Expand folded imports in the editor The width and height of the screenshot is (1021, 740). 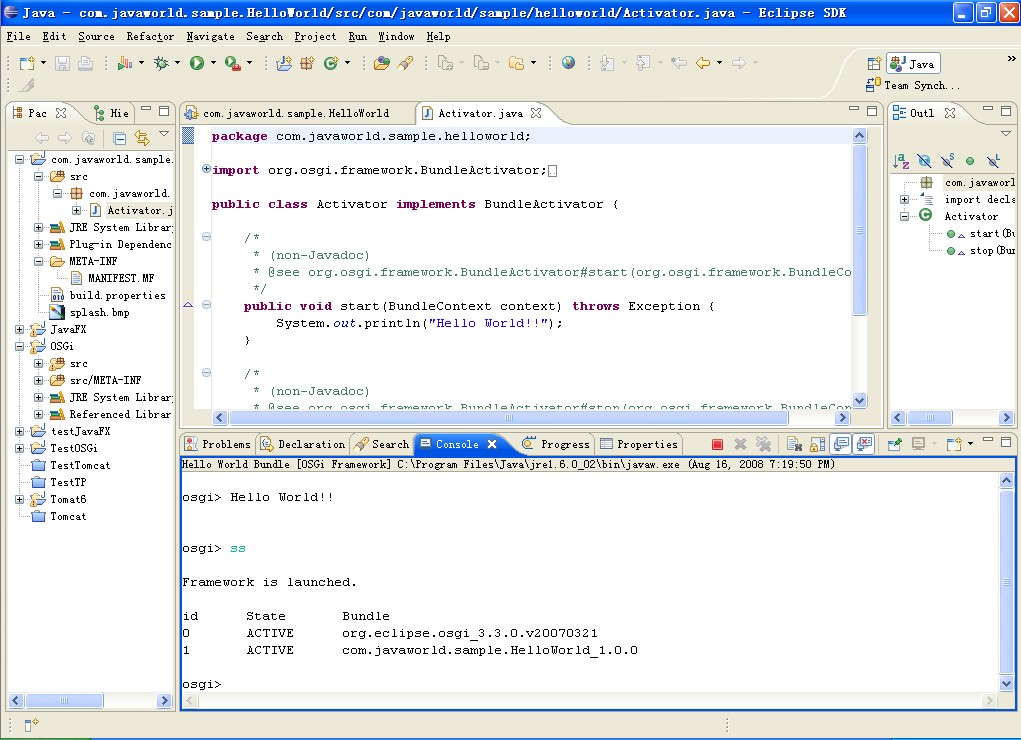tap(206, 169)
